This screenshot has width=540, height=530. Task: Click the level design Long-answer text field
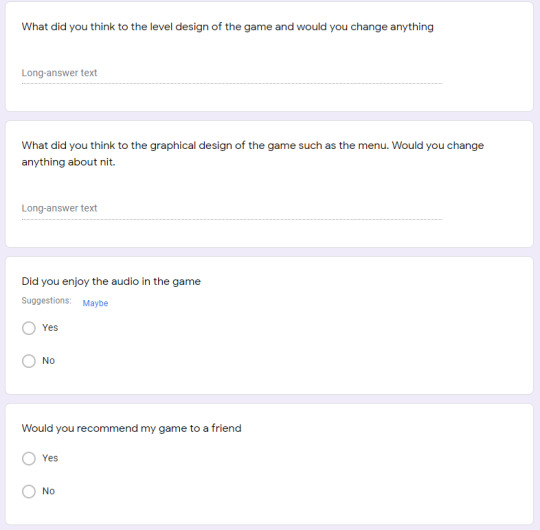[x=232, y=73]
